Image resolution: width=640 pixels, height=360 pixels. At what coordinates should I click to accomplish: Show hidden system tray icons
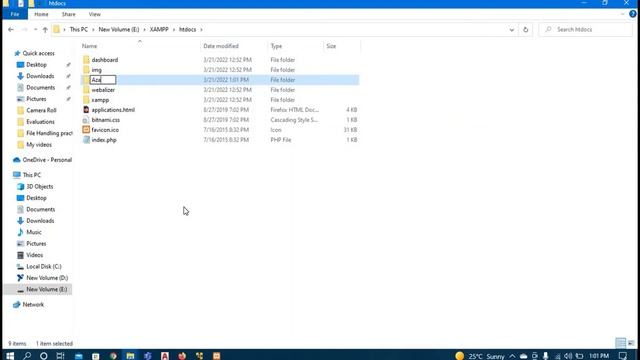point(512,356)
